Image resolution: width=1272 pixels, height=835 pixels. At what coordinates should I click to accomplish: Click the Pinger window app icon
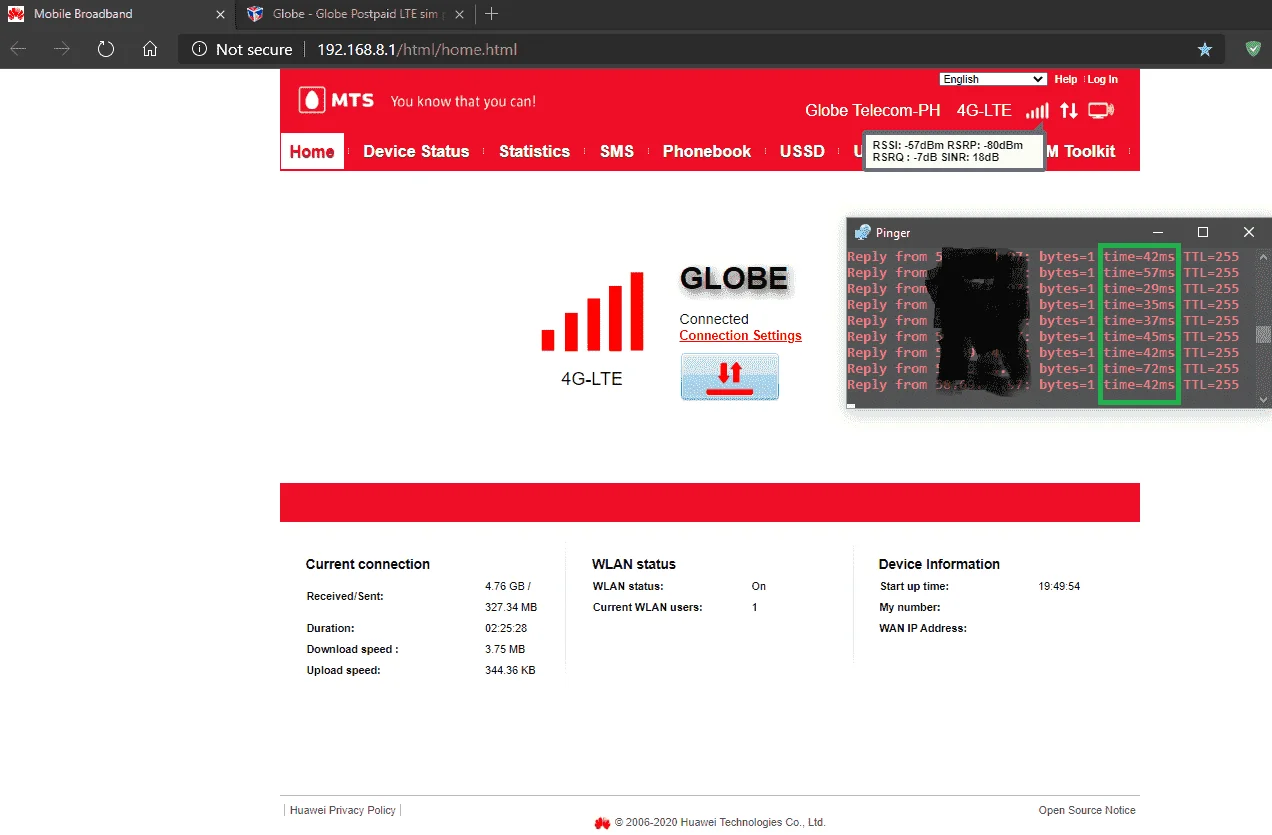[x=862, y=232]
